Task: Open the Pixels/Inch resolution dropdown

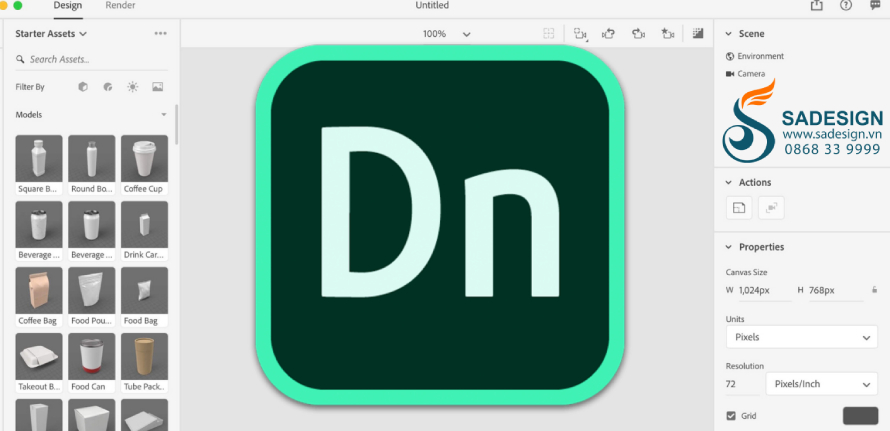Action: (821, 384)
